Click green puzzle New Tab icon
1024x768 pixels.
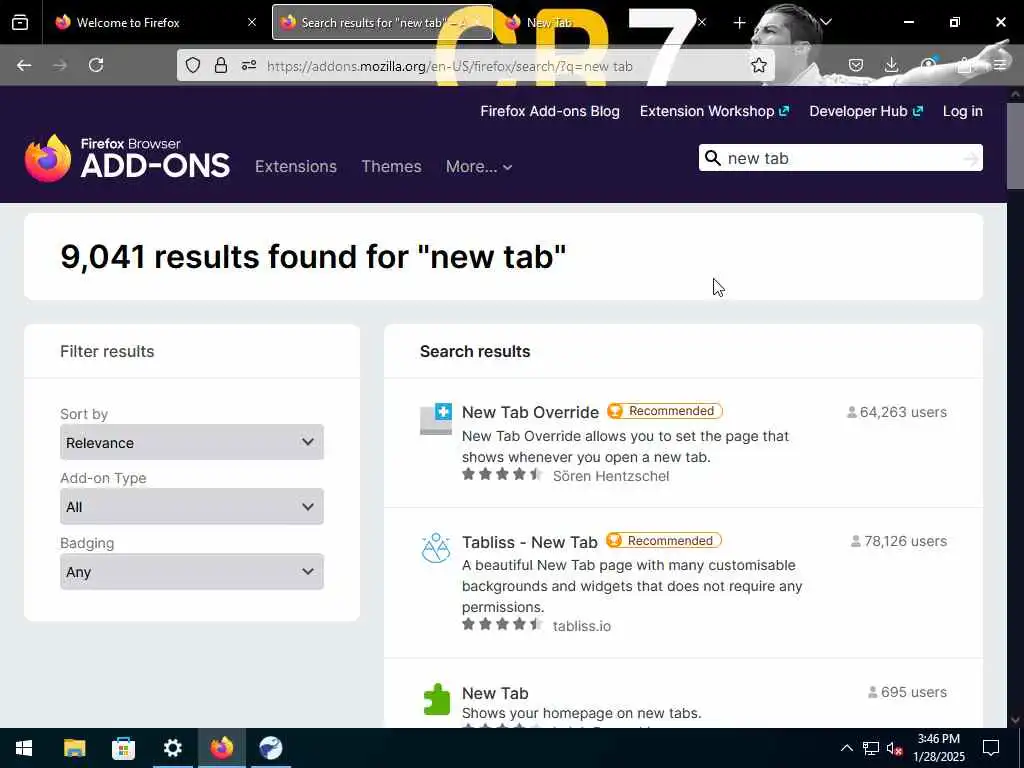pyautogui.click(x=436, y=699)
